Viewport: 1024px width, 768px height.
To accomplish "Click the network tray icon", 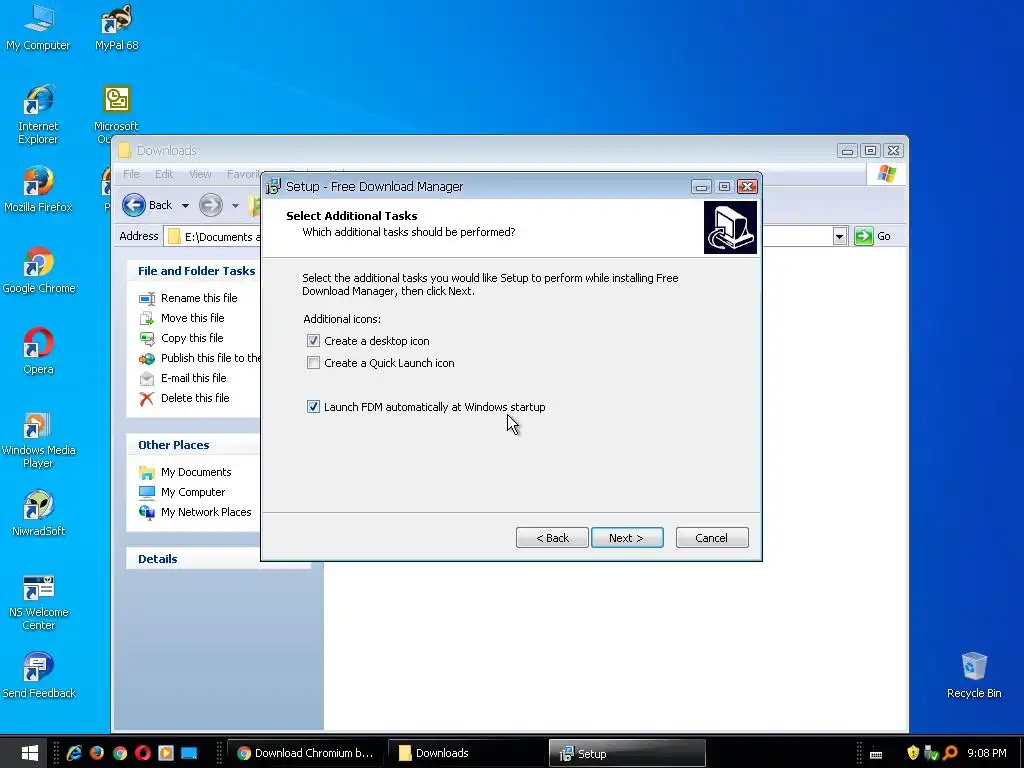I will pyautogui.click(x=931, y=753).
